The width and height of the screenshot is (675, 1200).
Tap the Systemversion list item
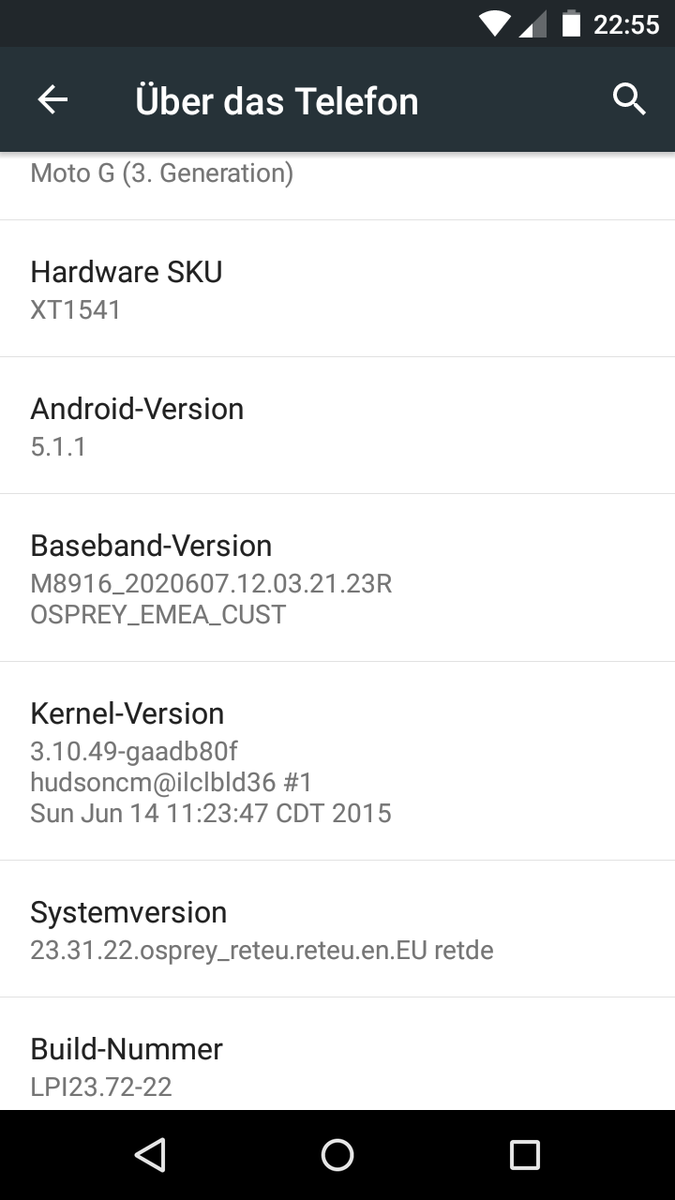pyautogui.click(x=337, y=929)
